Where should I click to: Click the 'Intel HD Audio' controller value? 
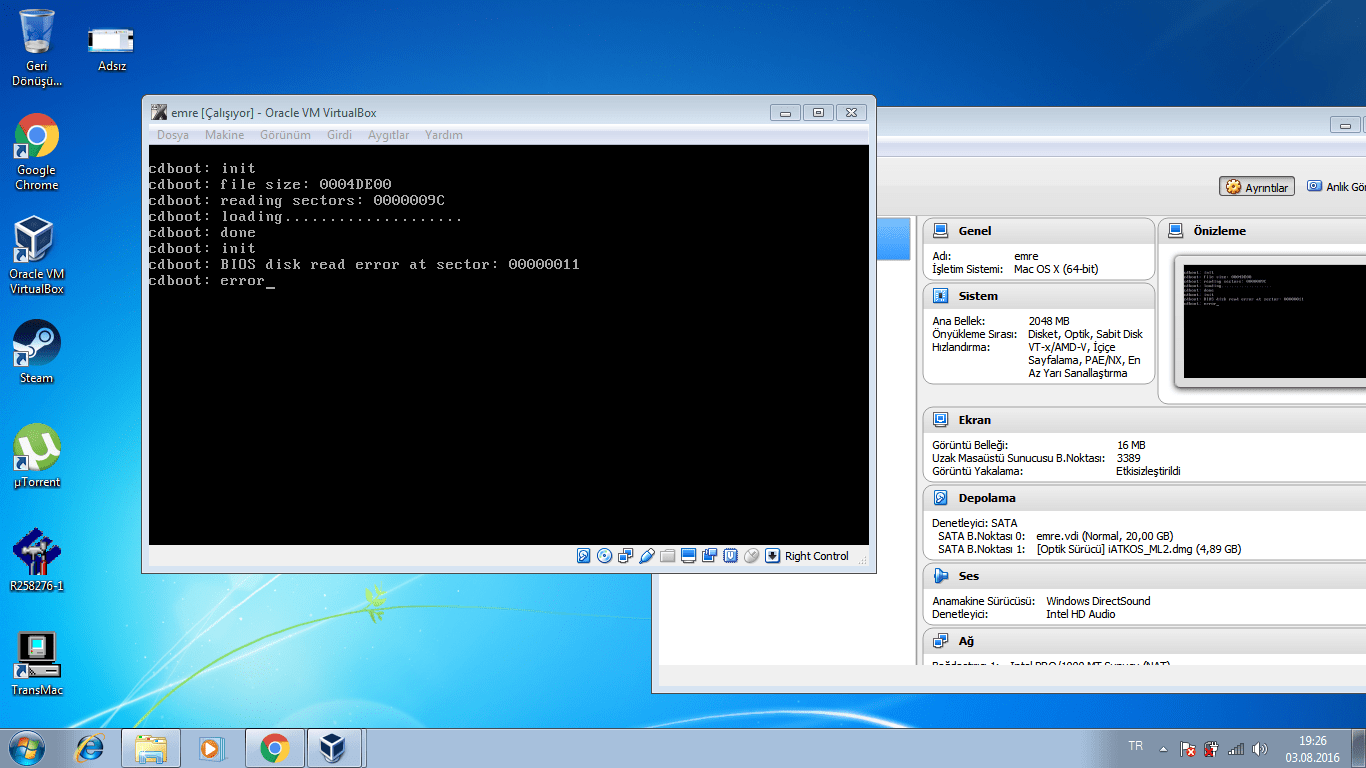point(1080,614)
